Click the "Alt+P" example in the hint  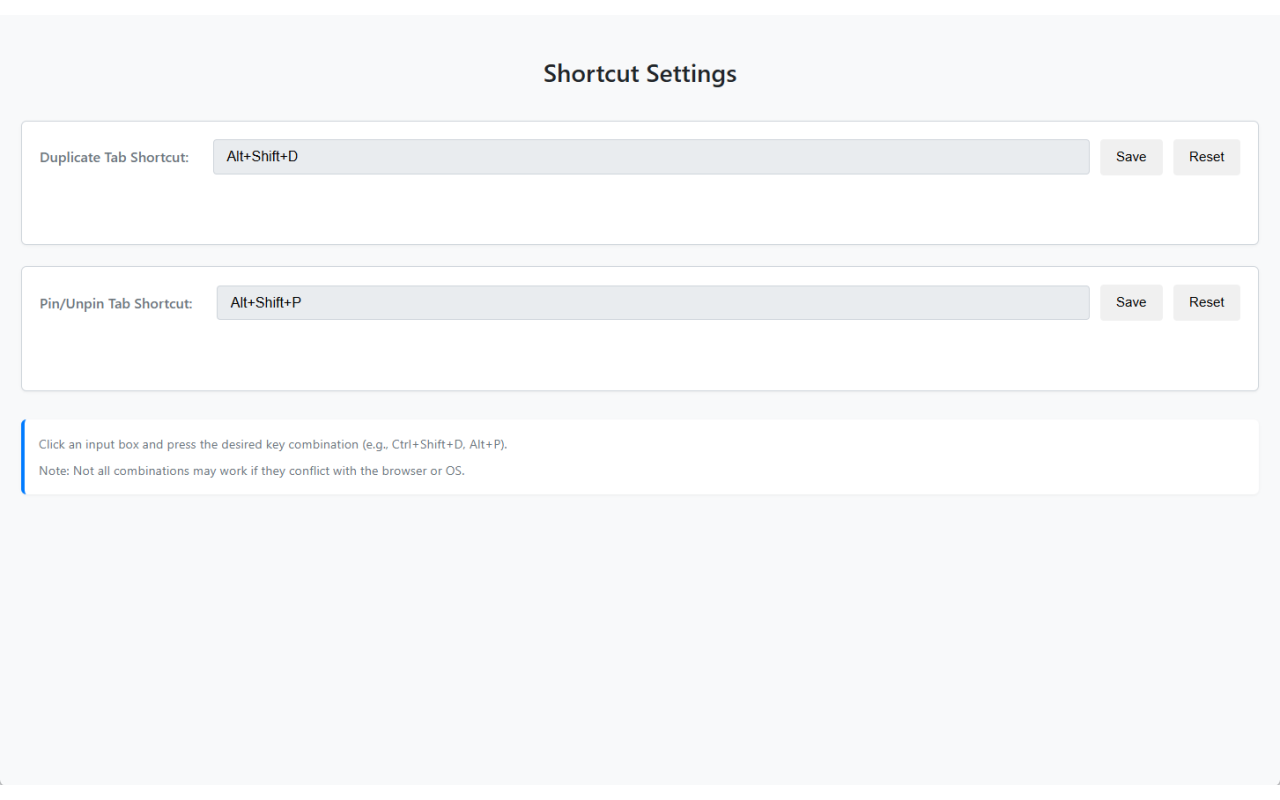(486, 445)
